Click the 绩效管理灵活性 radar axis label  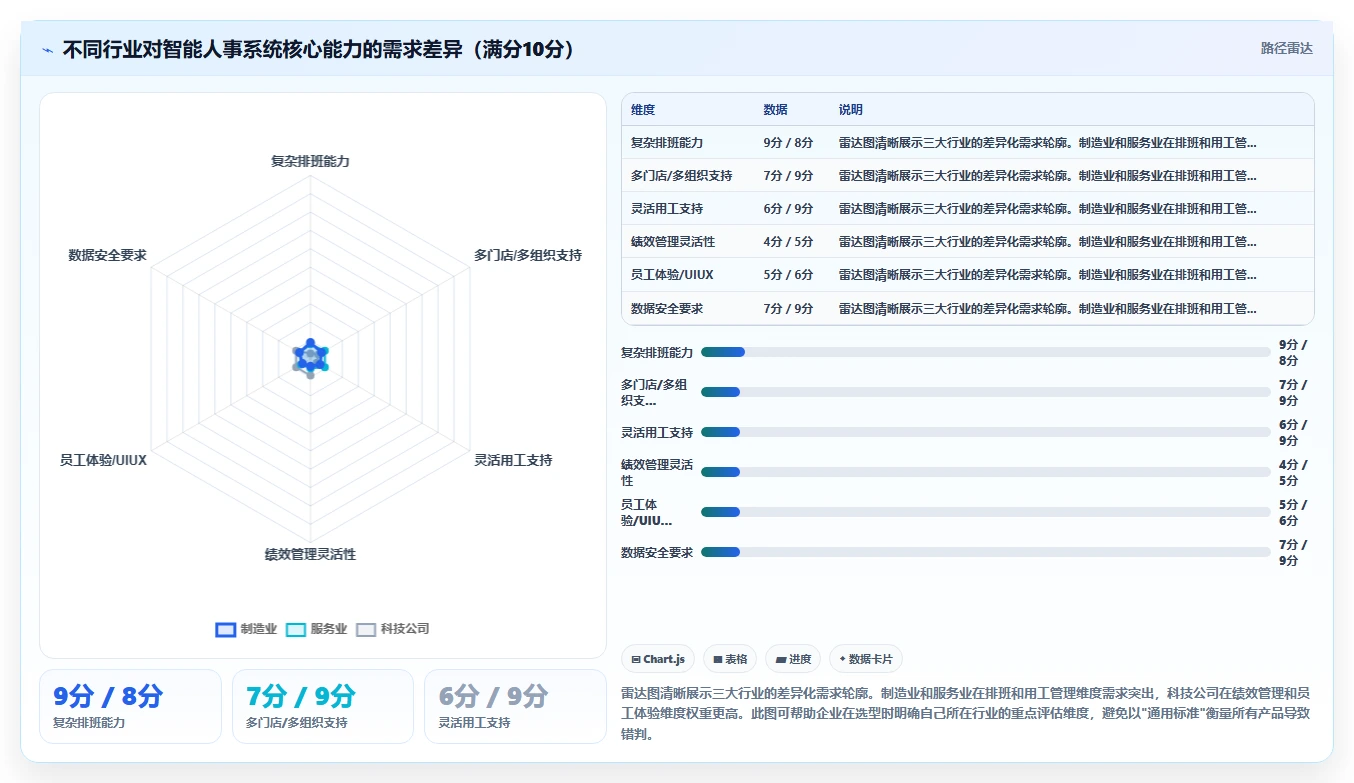tap(310, 554)
